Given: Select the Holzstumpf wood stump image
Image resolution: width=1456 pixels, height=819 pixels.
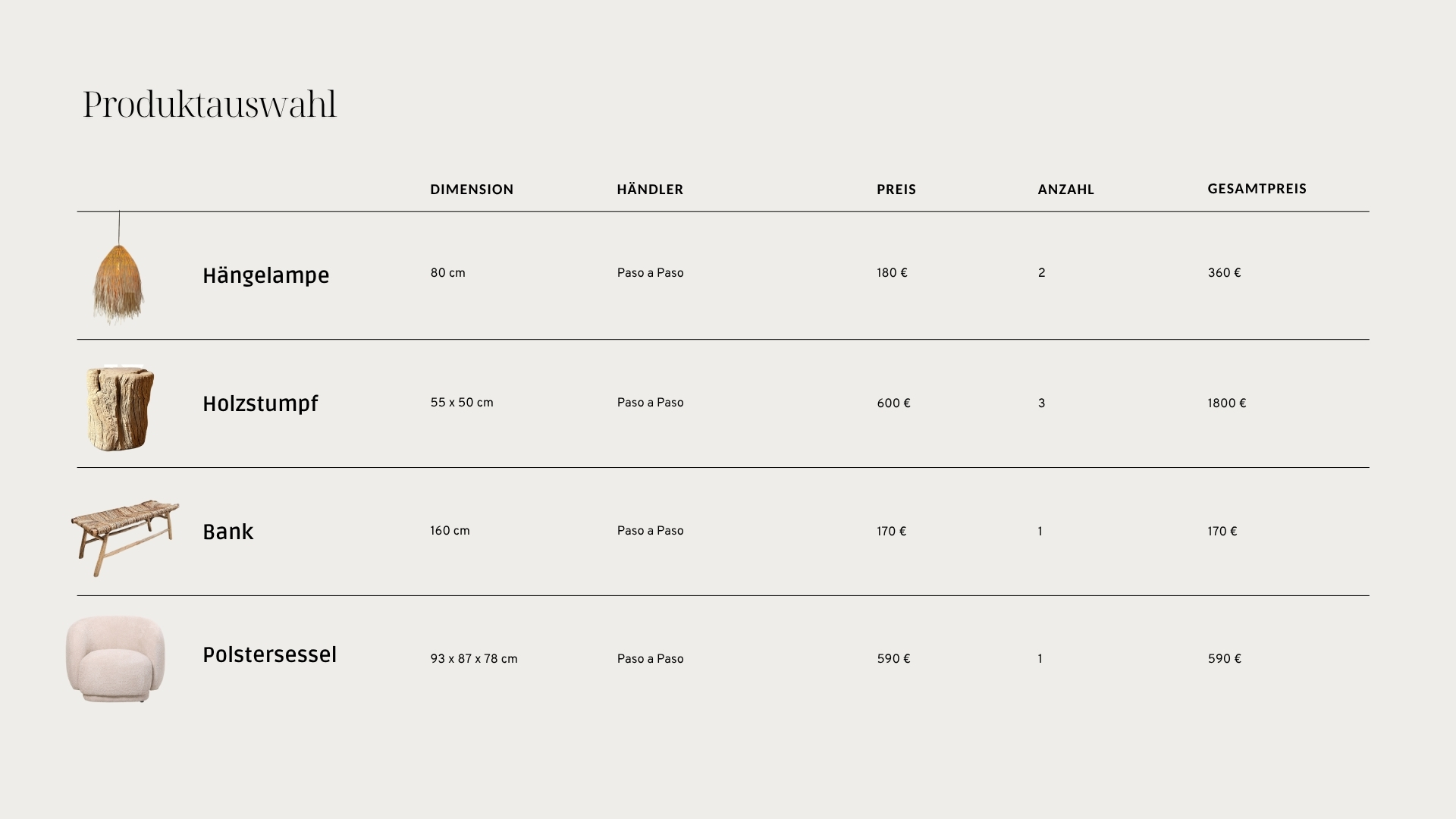Looking at the screenshot, I should click(120, 409).
